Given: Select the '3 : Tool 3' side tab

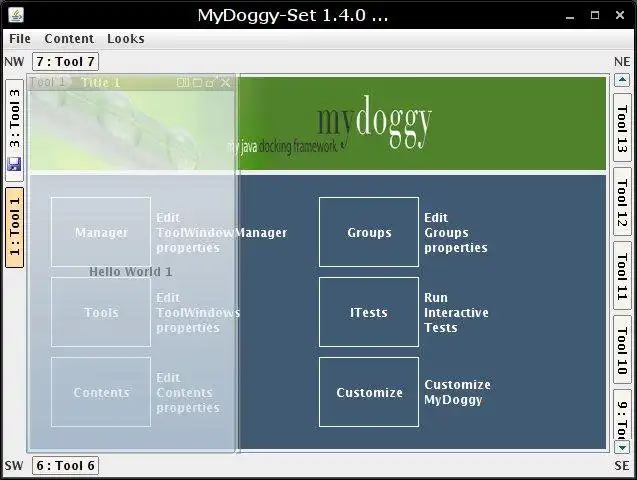Looking at the screenshot, I should 15,130.
